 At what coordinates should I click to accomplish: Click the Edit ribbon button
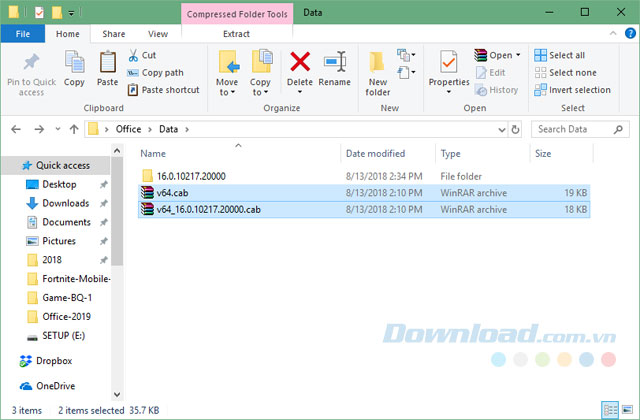coord(491,73)
